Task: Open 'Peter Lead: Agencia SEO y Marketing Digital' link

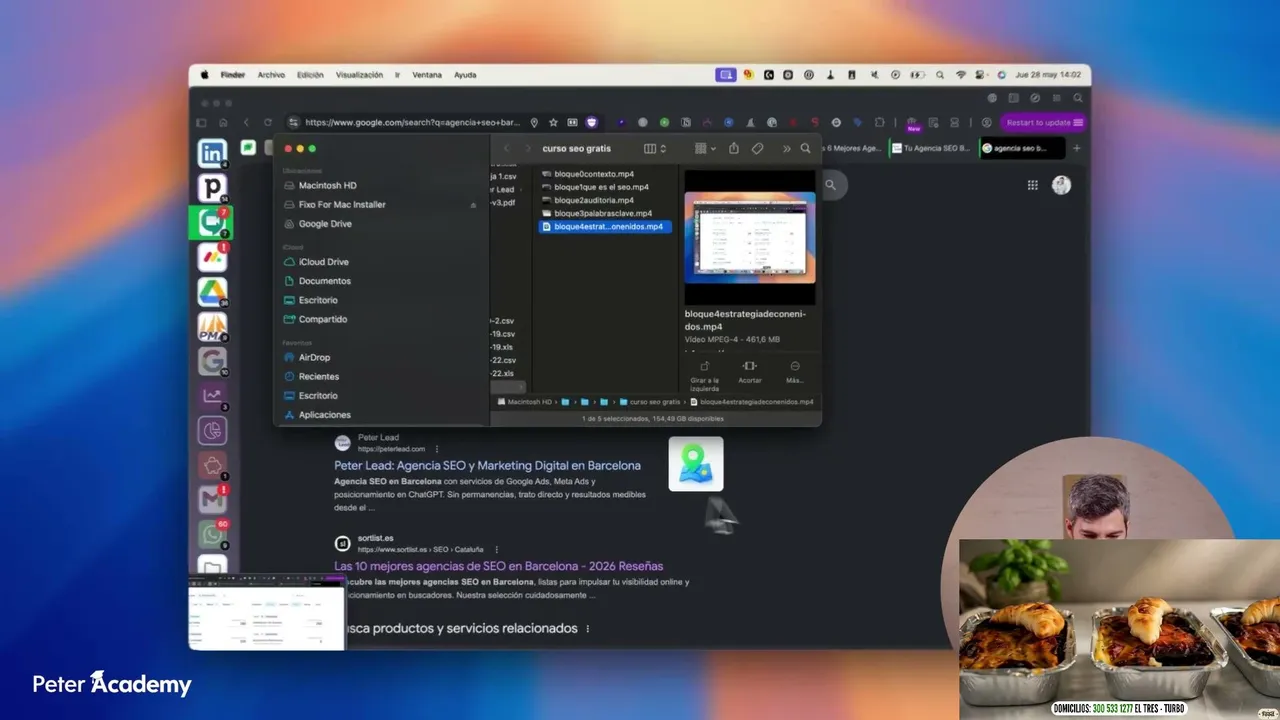Action: tap(487, 465)
